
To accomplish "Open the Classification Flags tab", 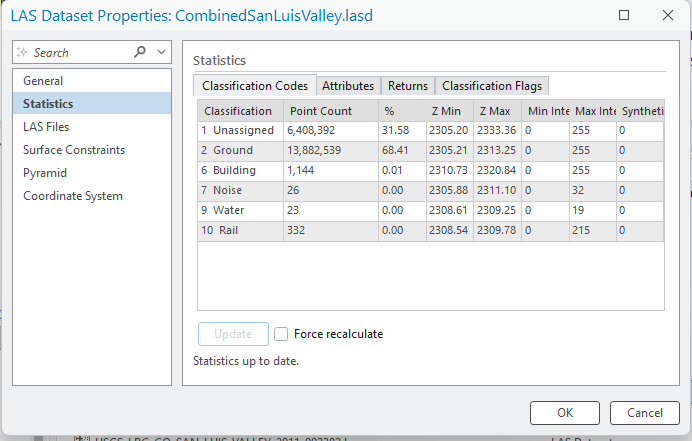I will 492,86.
